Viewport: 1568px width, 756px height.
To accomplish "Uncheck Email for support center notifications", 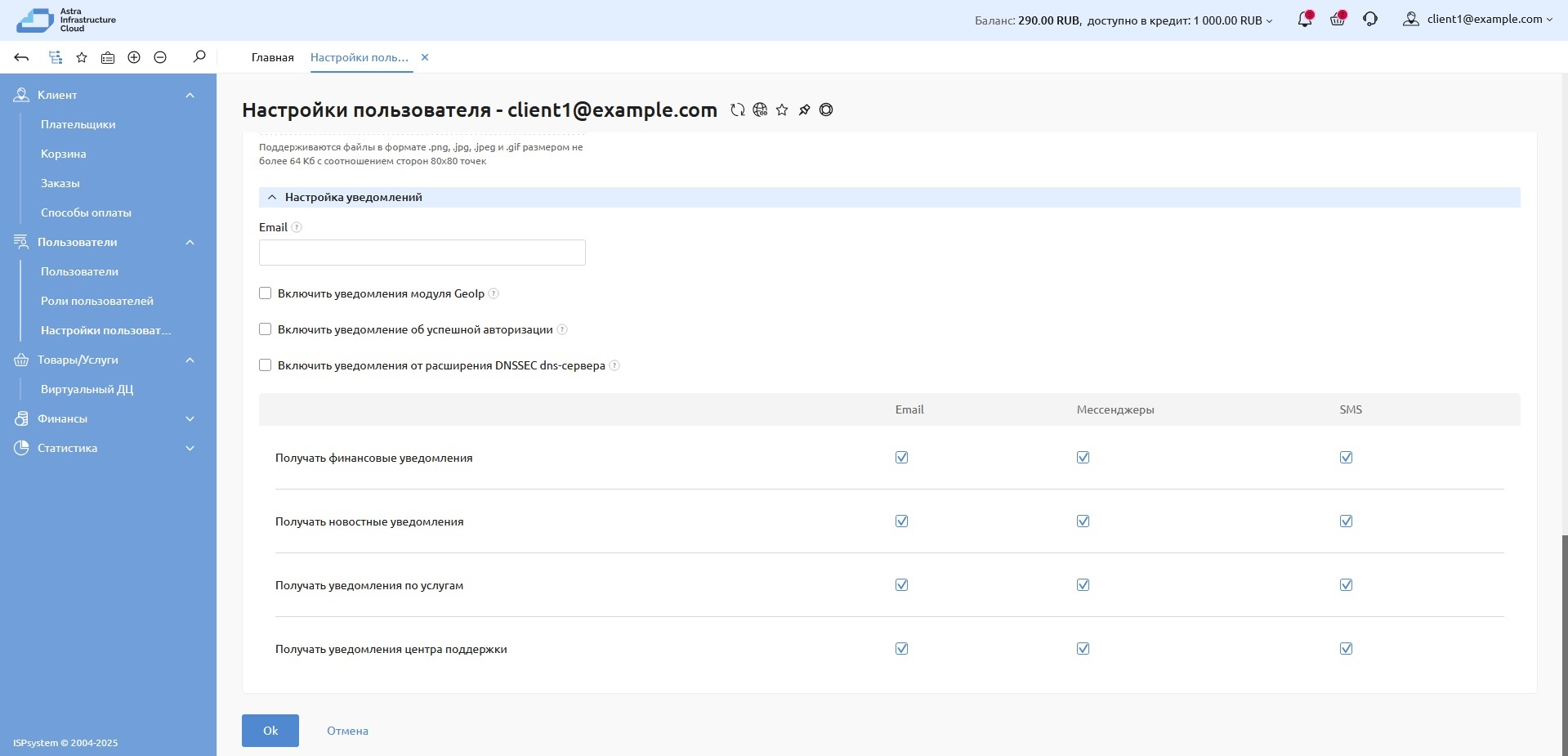I will (901, 649).
